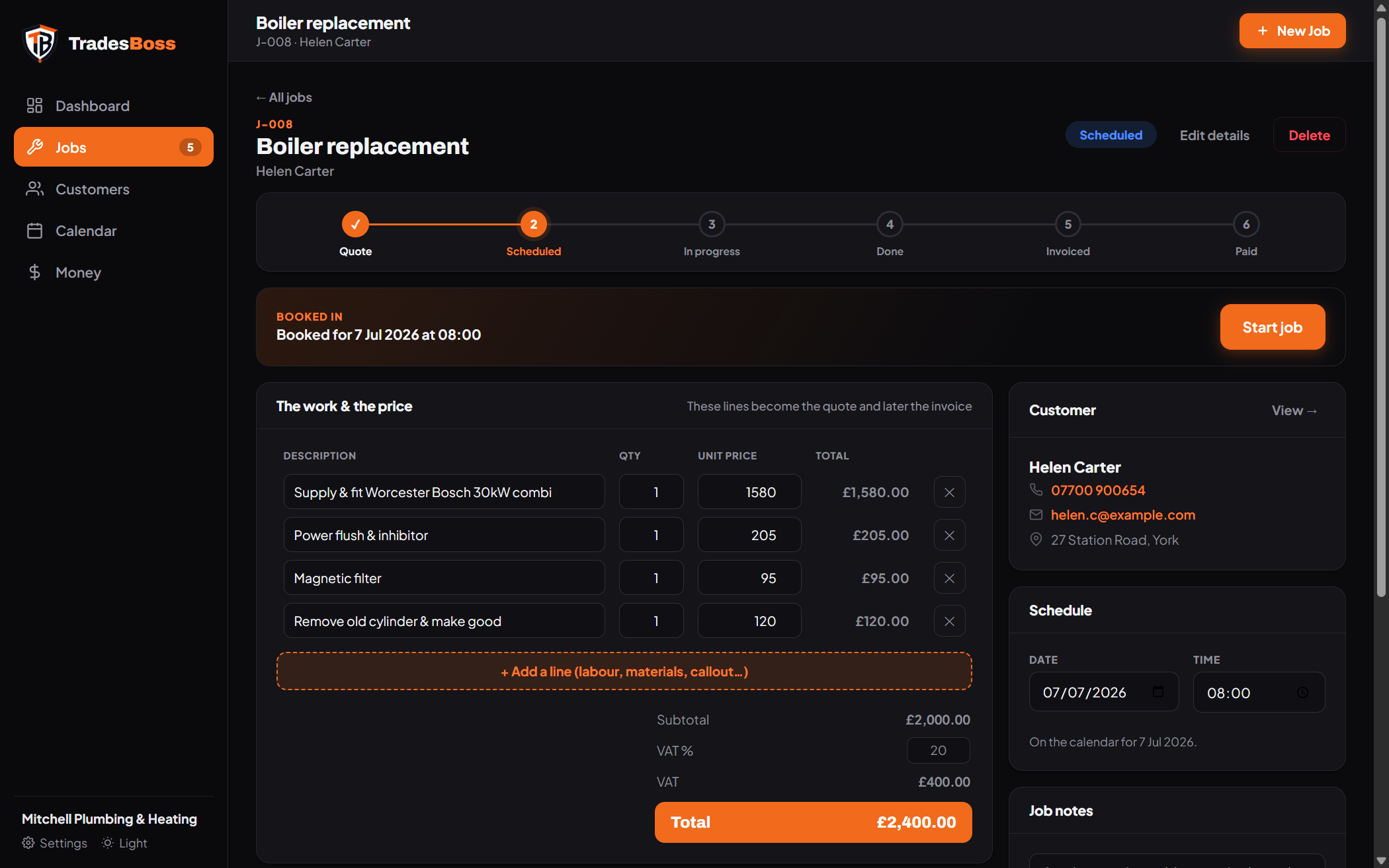
Task: View the customer profile
Action: click(x=1294, y=411)
